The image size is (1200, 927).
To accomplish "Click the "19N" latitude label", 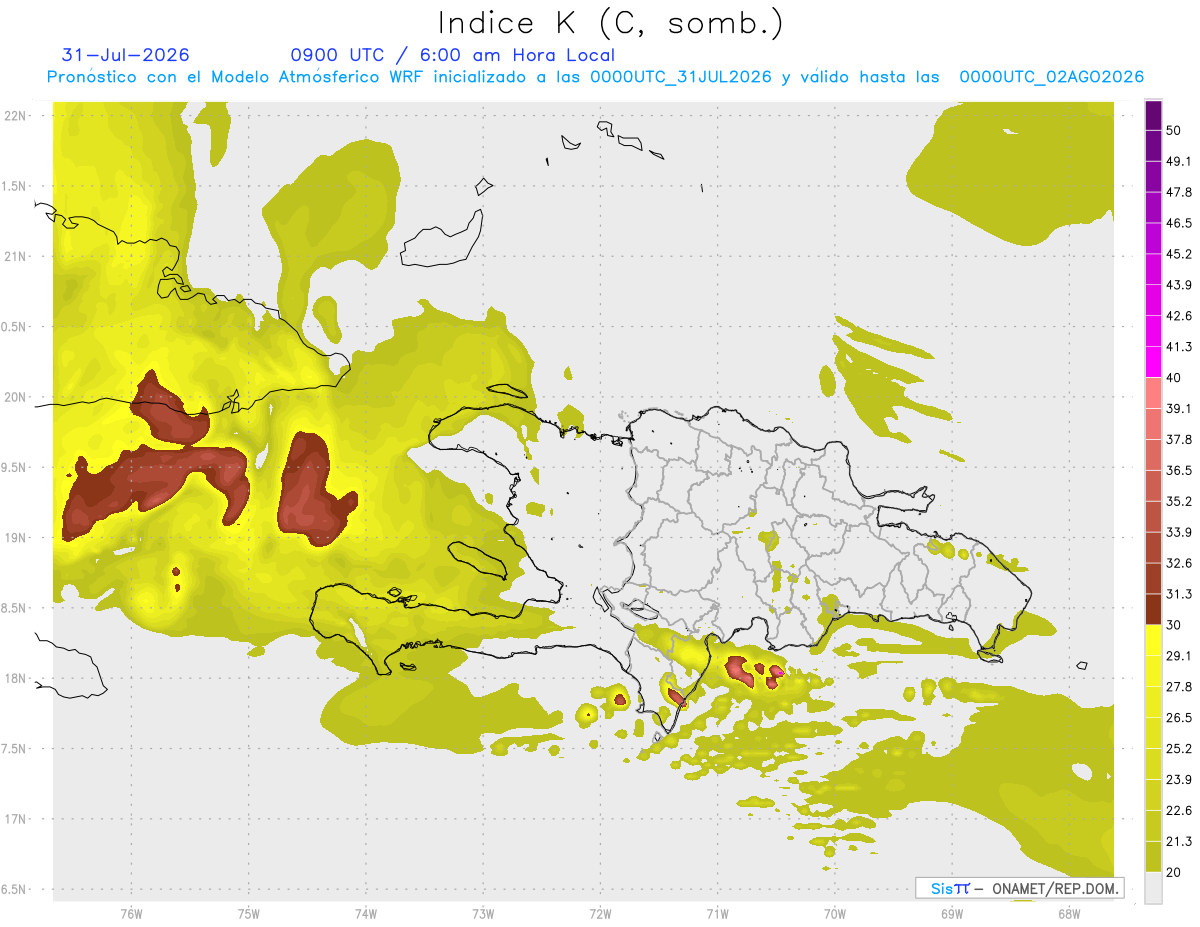I will 16,538.
